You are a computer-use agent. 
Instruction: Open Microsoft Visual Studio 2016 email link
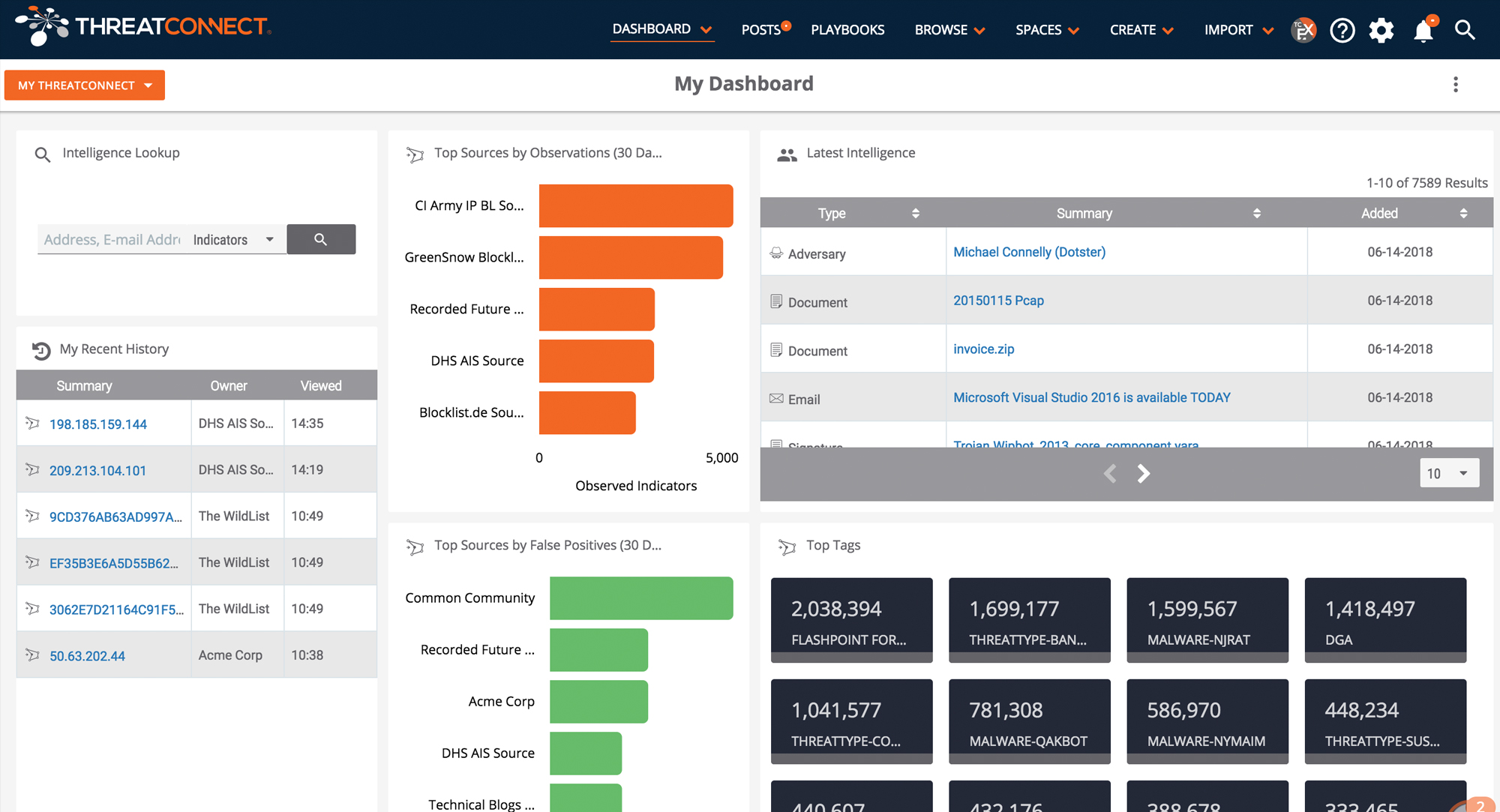pyautogui.click(x=1091, y=397)
